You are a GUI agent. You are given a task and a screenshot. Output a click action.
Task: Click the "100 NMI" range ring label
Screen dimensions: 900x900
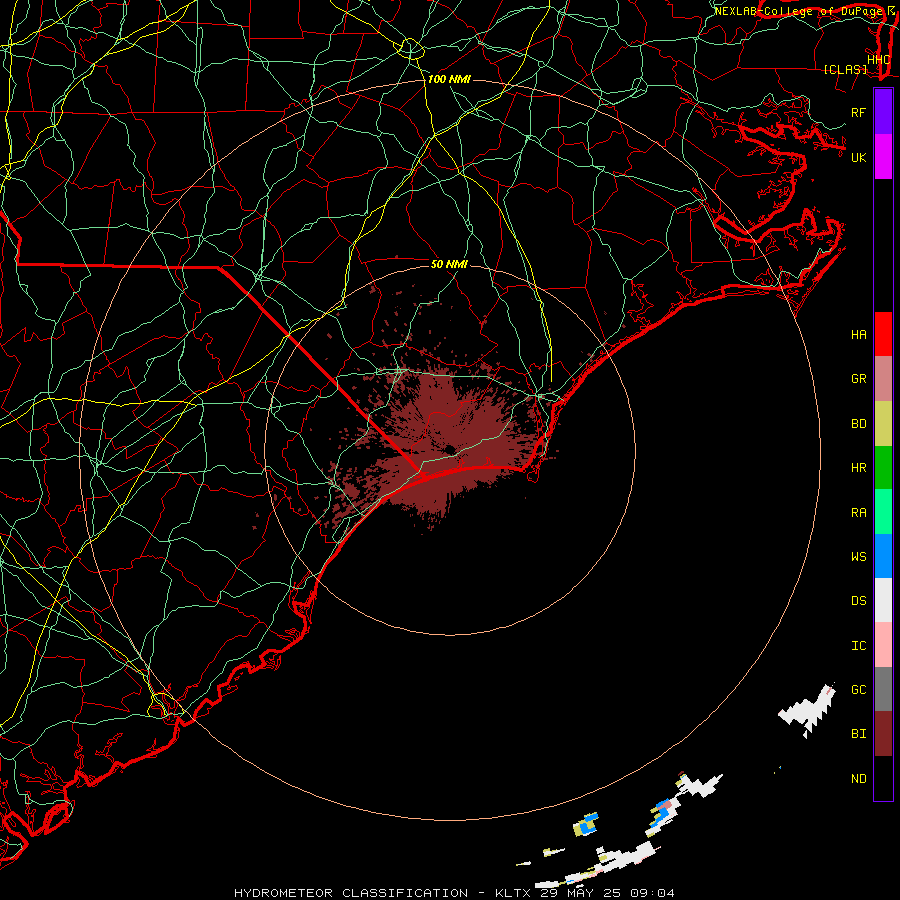click(x=449, y=79)
